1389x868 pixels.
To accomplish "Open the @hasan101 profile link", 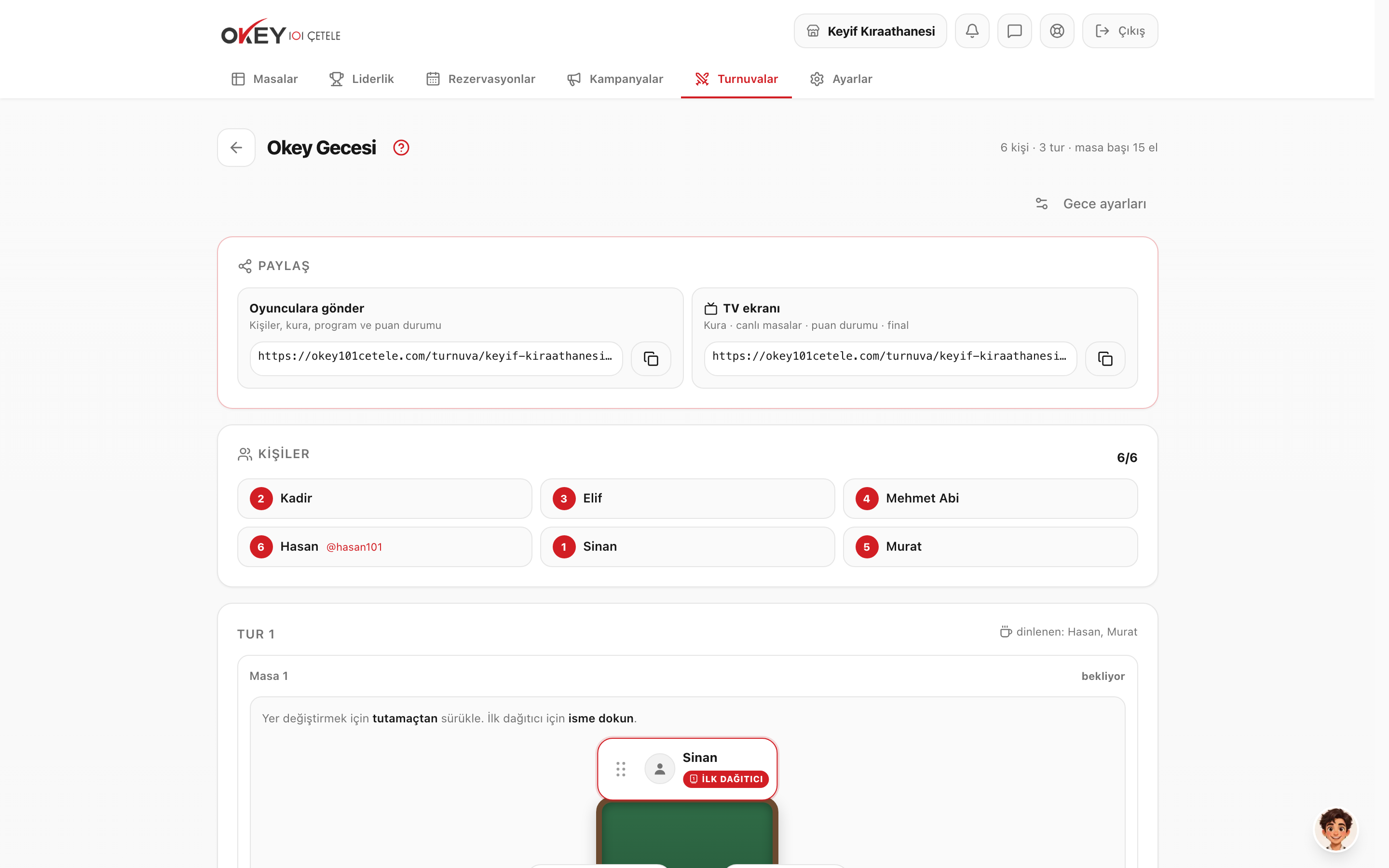I will 354,547.
